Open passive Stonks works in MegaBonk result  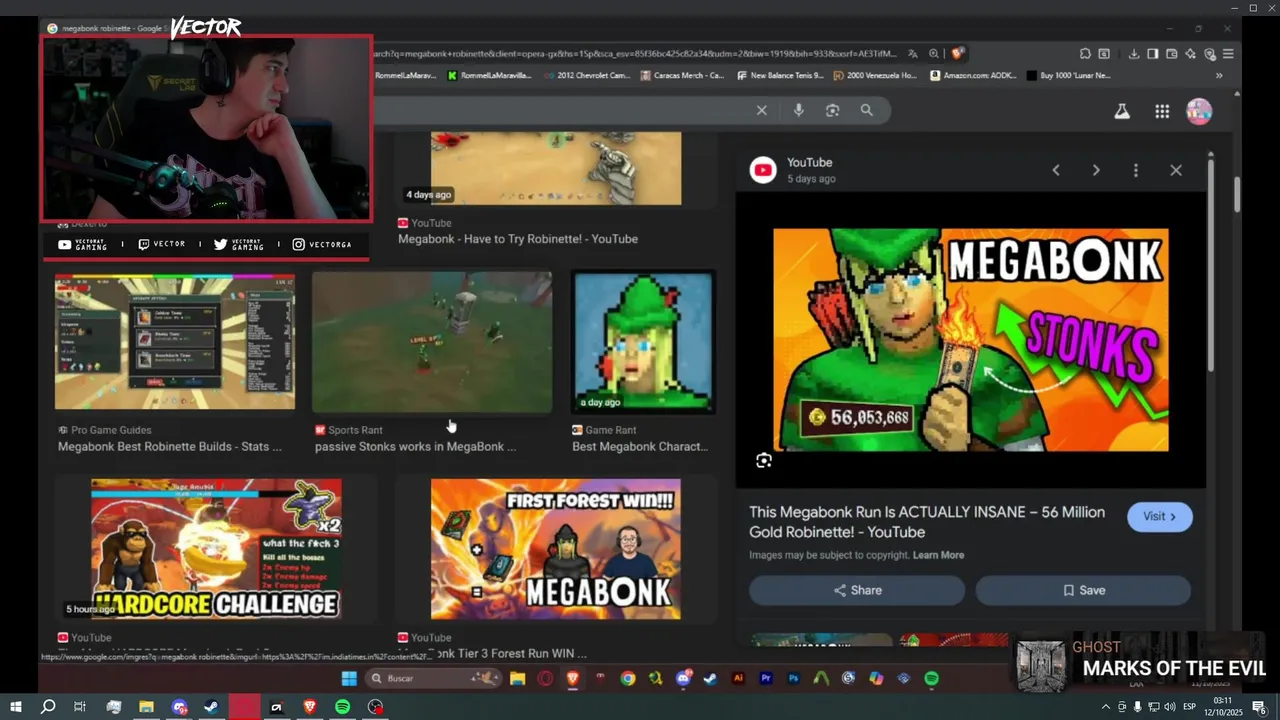(416, 447)
